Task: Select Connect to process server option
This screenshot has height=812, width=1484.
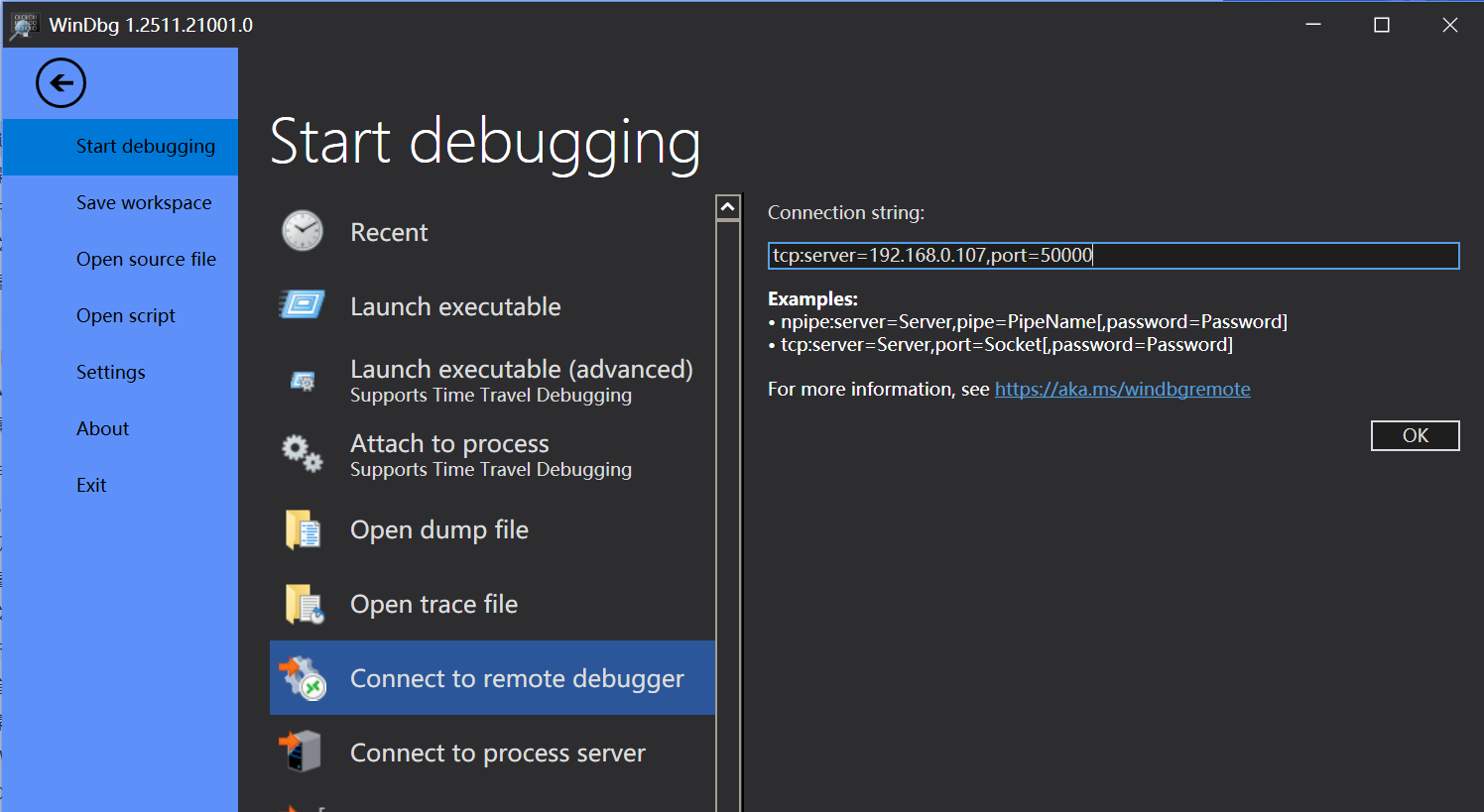Action: [x=492, y=753]
